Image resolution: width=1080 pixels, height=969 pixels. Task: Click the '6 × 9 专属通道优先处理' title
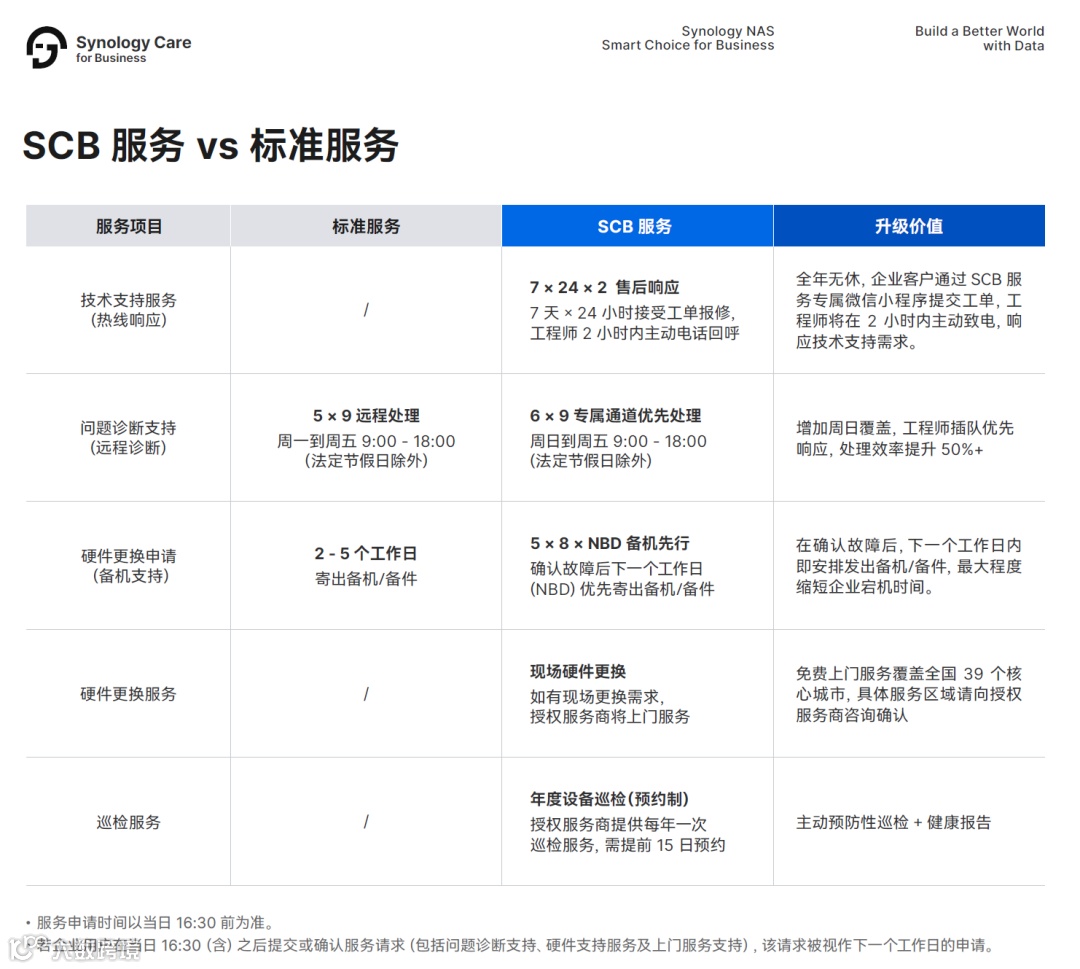(615, 415)
